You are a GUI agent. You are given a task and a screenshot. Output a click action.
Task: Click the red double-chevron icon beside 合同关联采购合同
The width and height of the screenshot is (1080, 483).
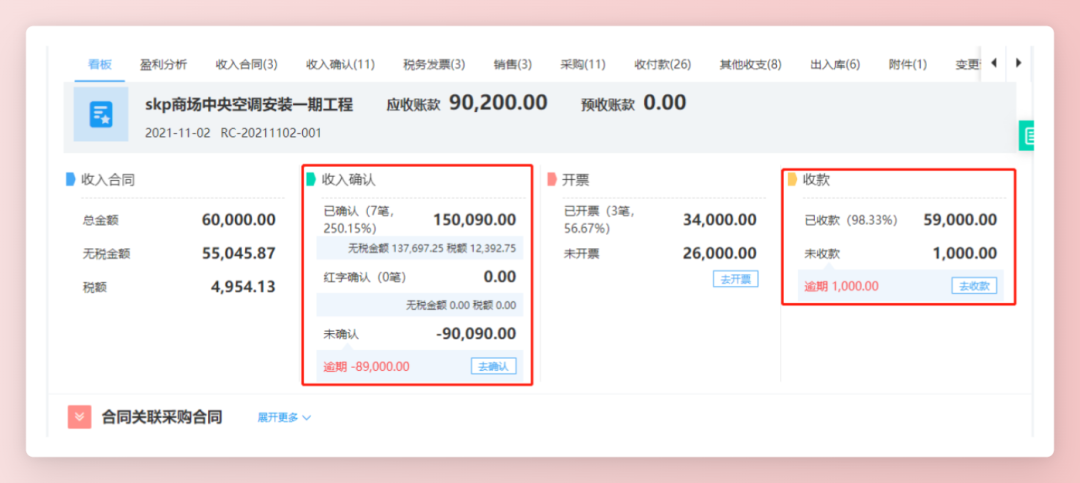[x=80, y=417]
